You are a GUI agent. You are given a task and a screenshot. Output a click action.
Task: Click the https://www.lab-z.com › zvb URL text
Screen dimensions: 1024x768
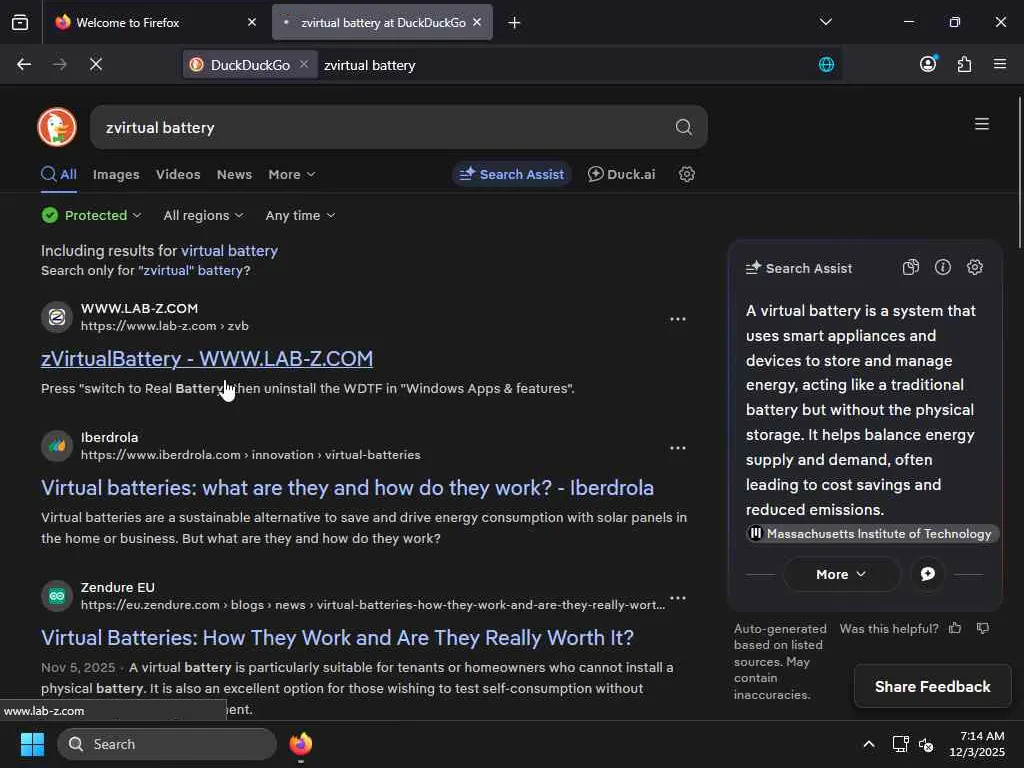pos(165,326)
